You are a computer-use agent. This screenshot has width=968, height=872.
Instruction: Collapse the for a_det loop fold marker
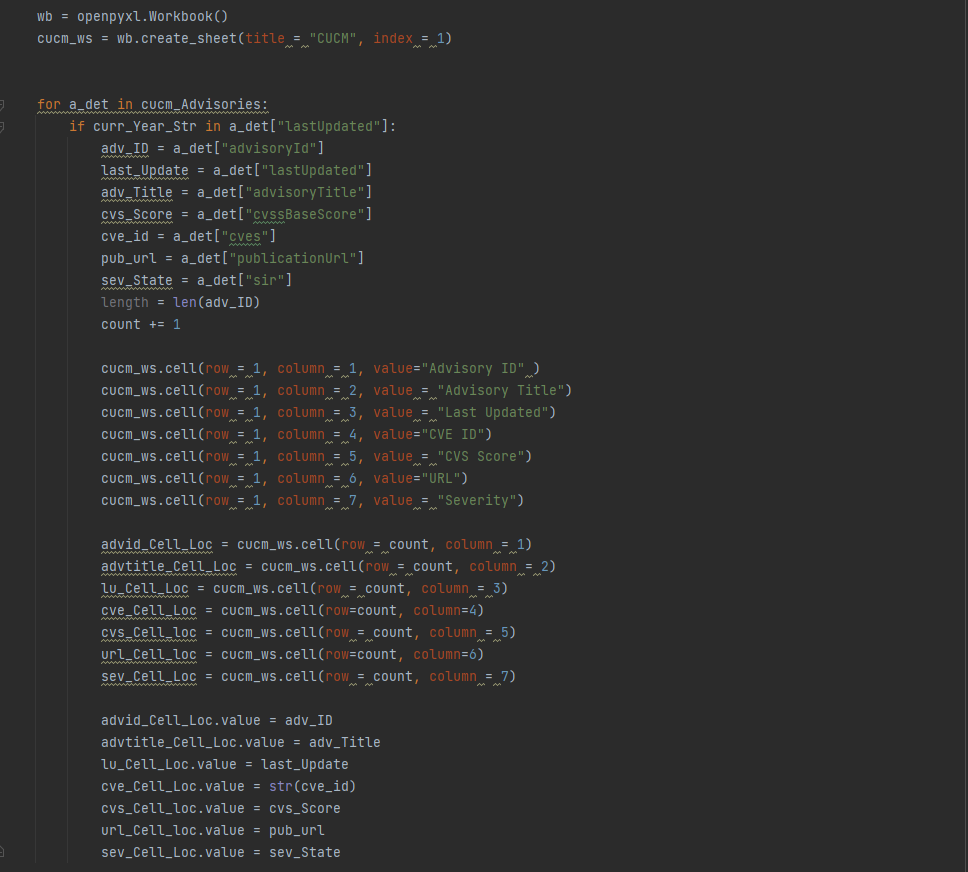pyautogui.click(x=3, y=104)
